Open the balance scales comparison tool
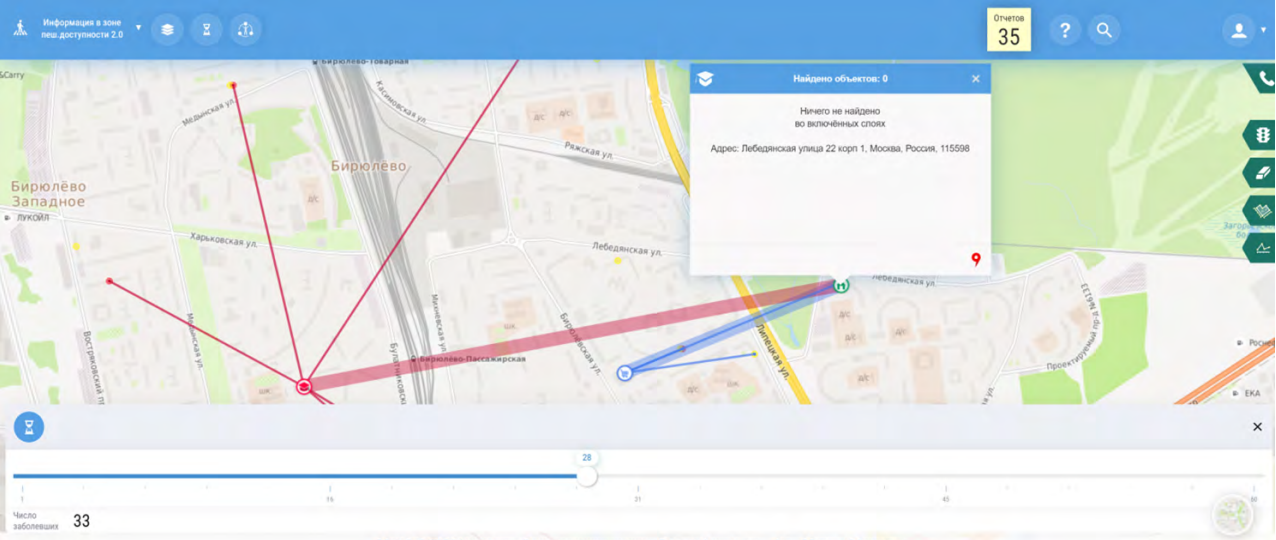 [245, 30]
